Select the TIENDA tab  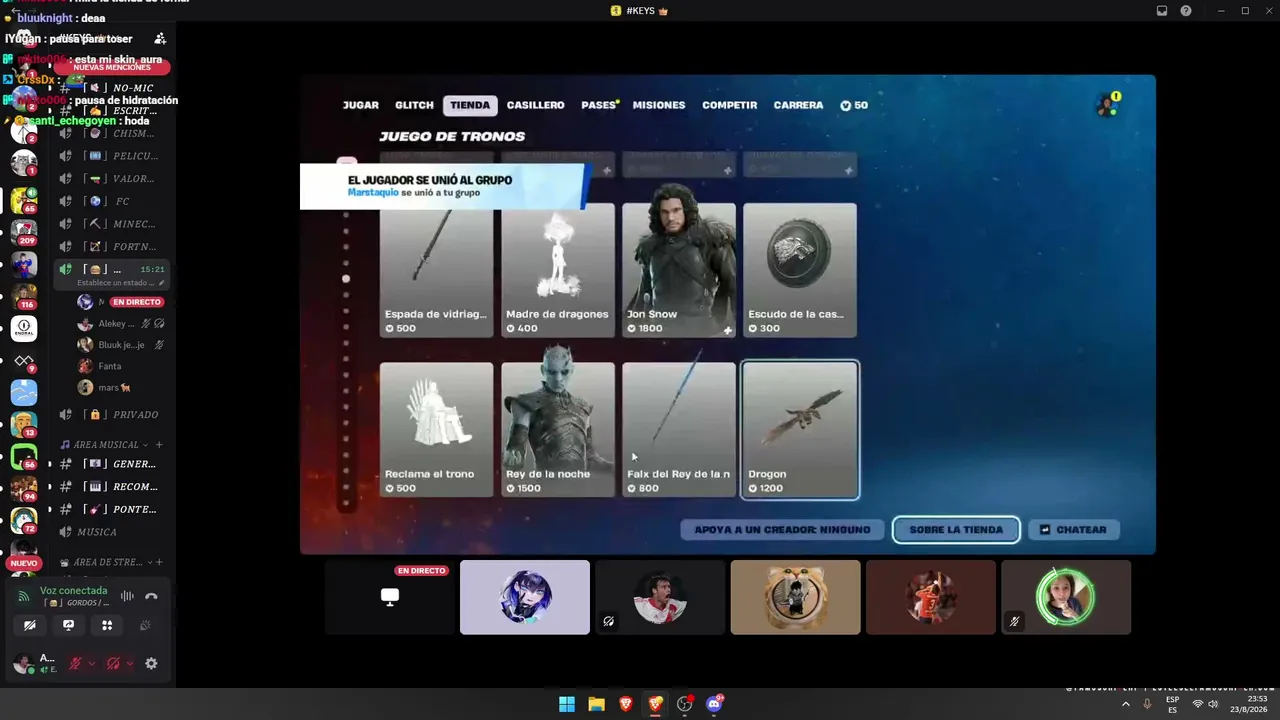[470, 105]
